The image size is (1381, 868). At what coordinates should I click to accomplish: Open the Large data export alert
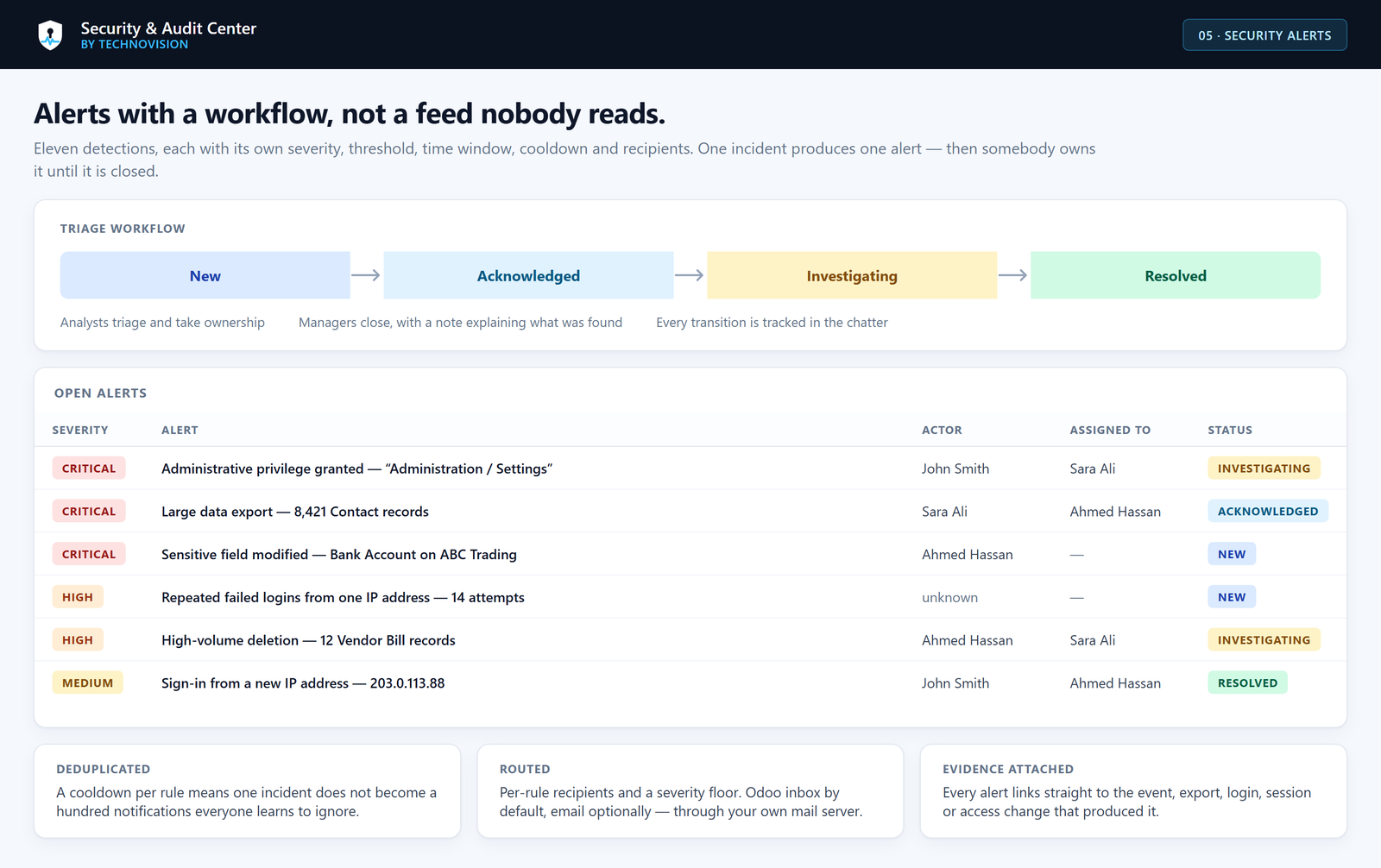pos(295,512)
